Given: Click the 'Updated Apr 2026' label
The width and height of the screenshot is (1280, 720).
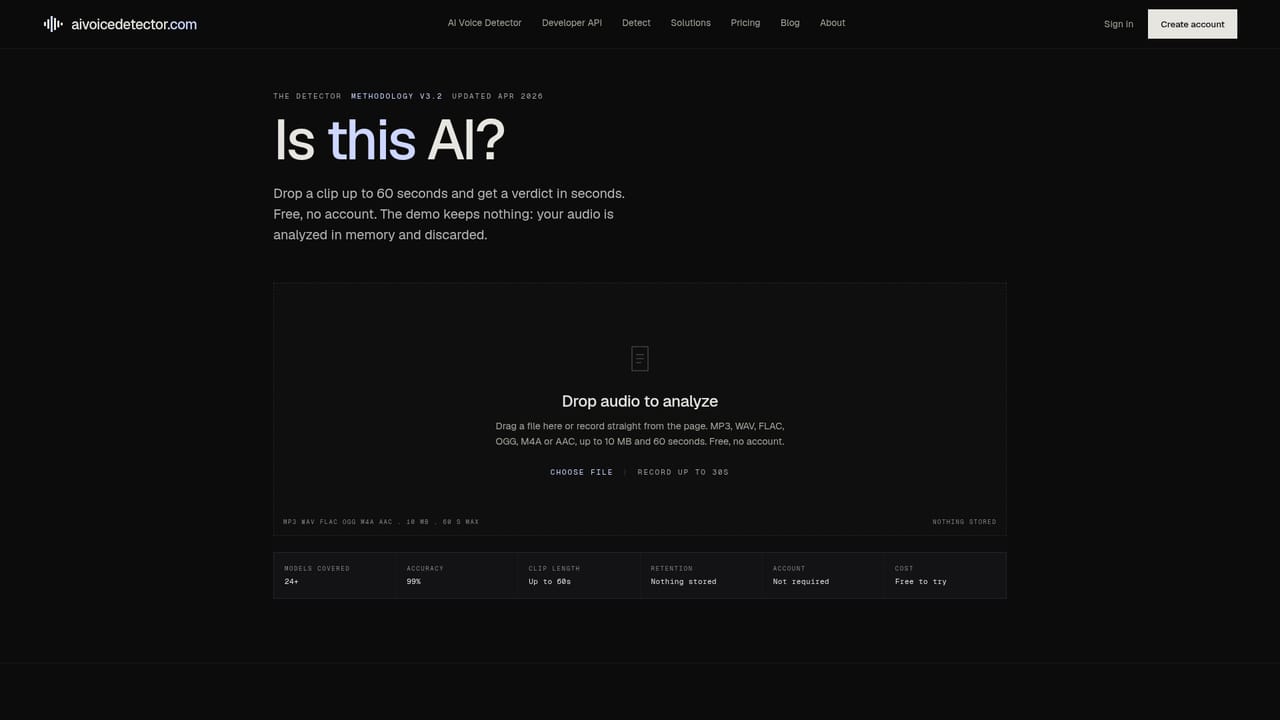Looking at the screenshot, I should pos(498,96).
